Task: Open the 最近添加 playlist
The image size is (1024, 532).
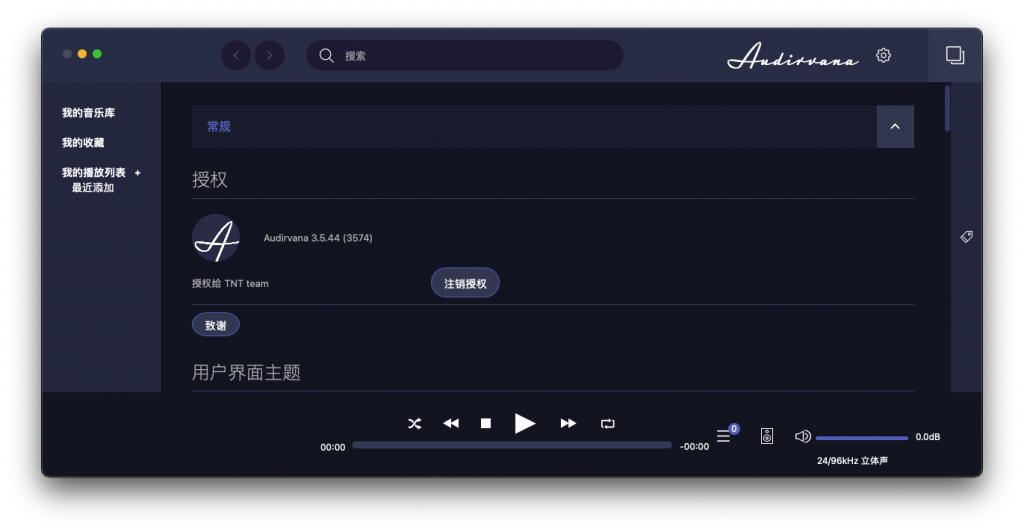Action: [x=93, y=188]
